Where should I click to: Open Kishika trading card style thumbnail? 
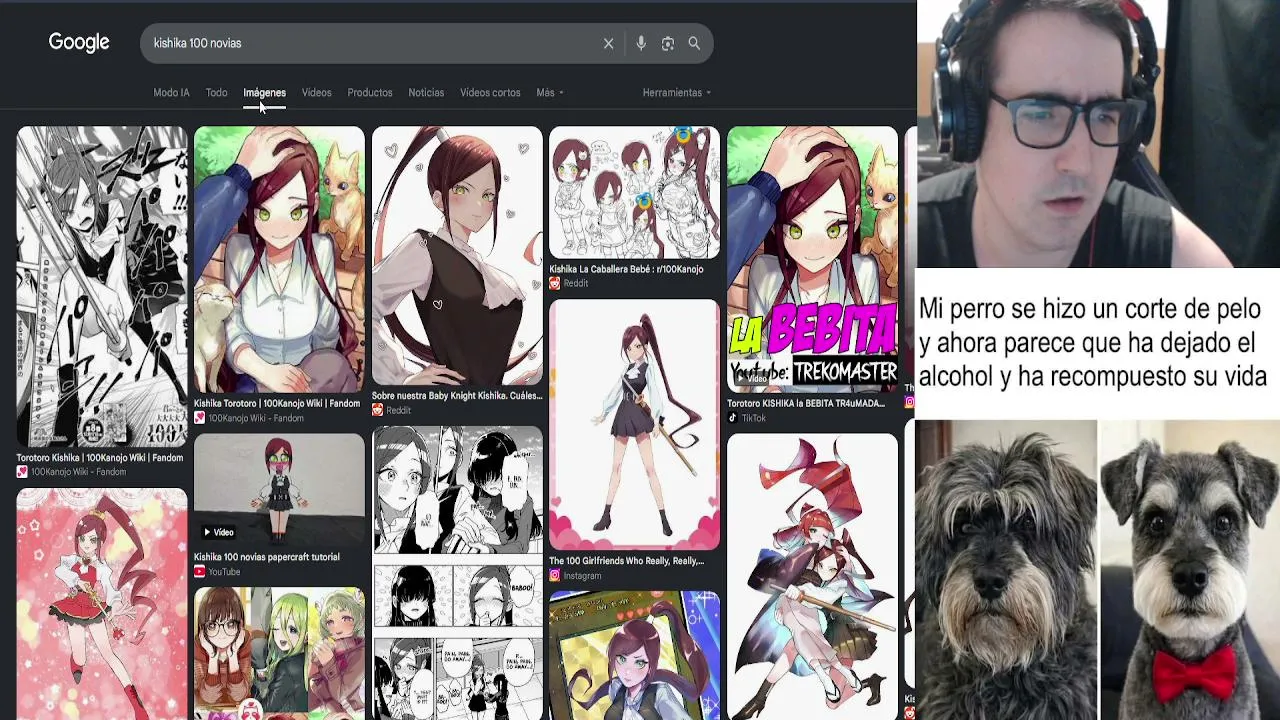pos(634,655)
